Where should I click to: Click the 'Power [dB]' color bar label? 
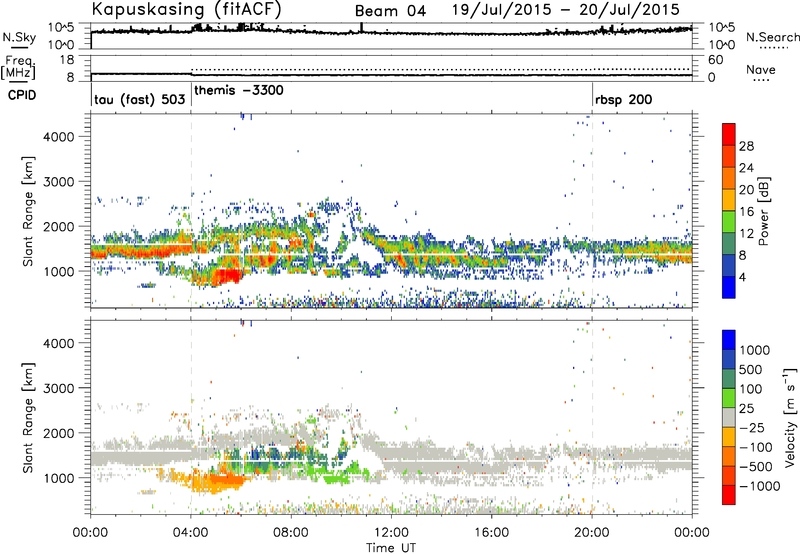(763, 211)
